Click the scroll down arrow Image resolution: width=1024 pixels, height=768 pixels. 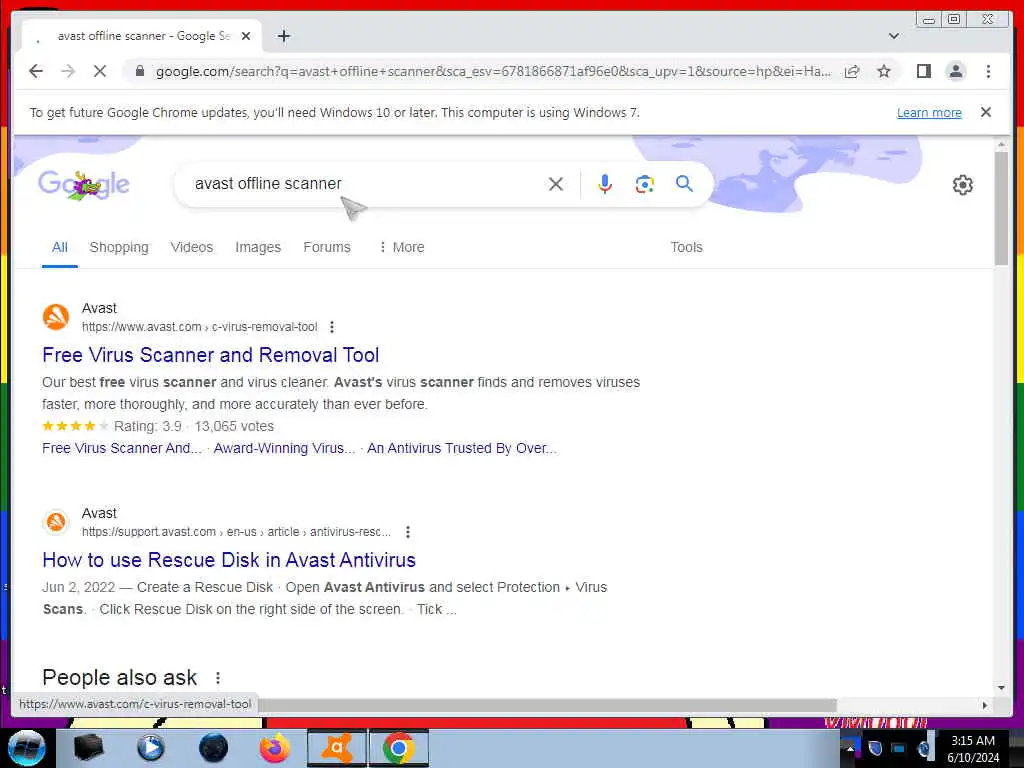coord(1001,688)
